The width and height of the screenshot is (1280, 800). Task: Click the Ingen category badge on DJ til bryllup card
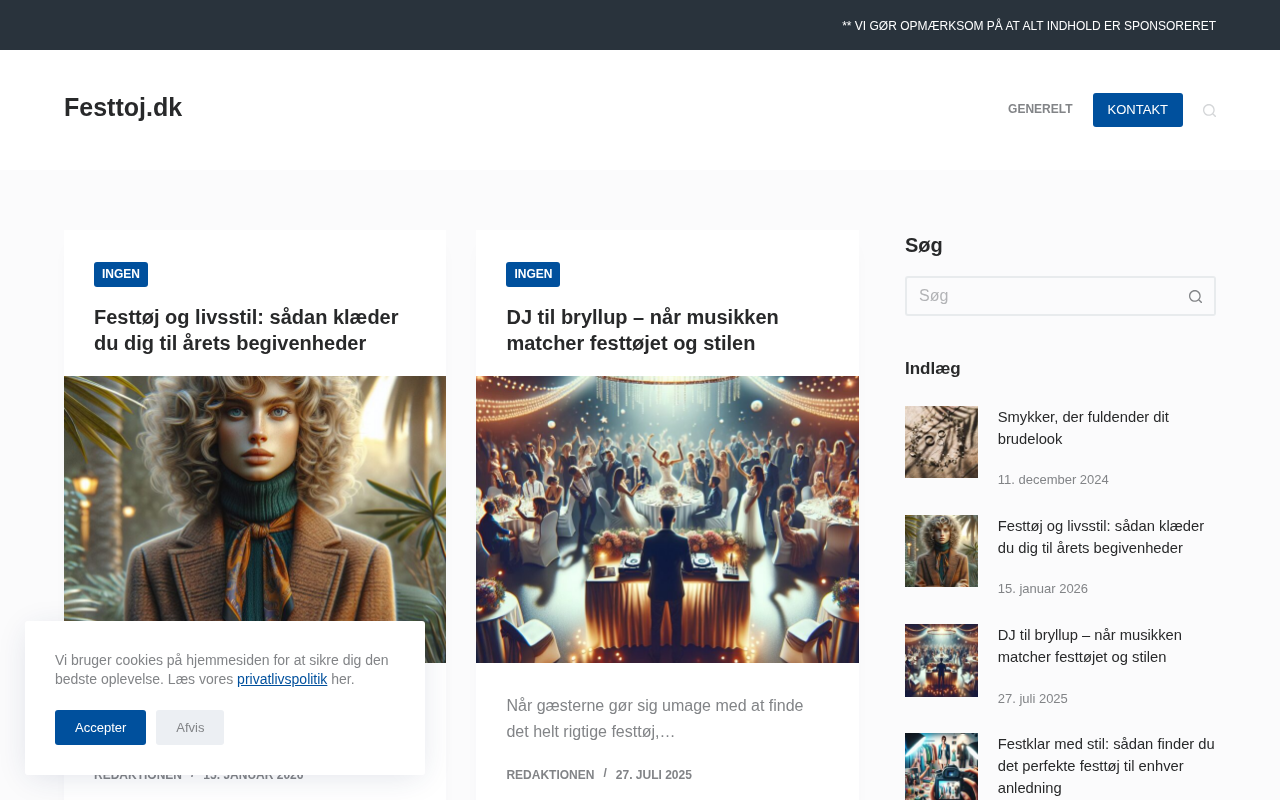point(533,274)
